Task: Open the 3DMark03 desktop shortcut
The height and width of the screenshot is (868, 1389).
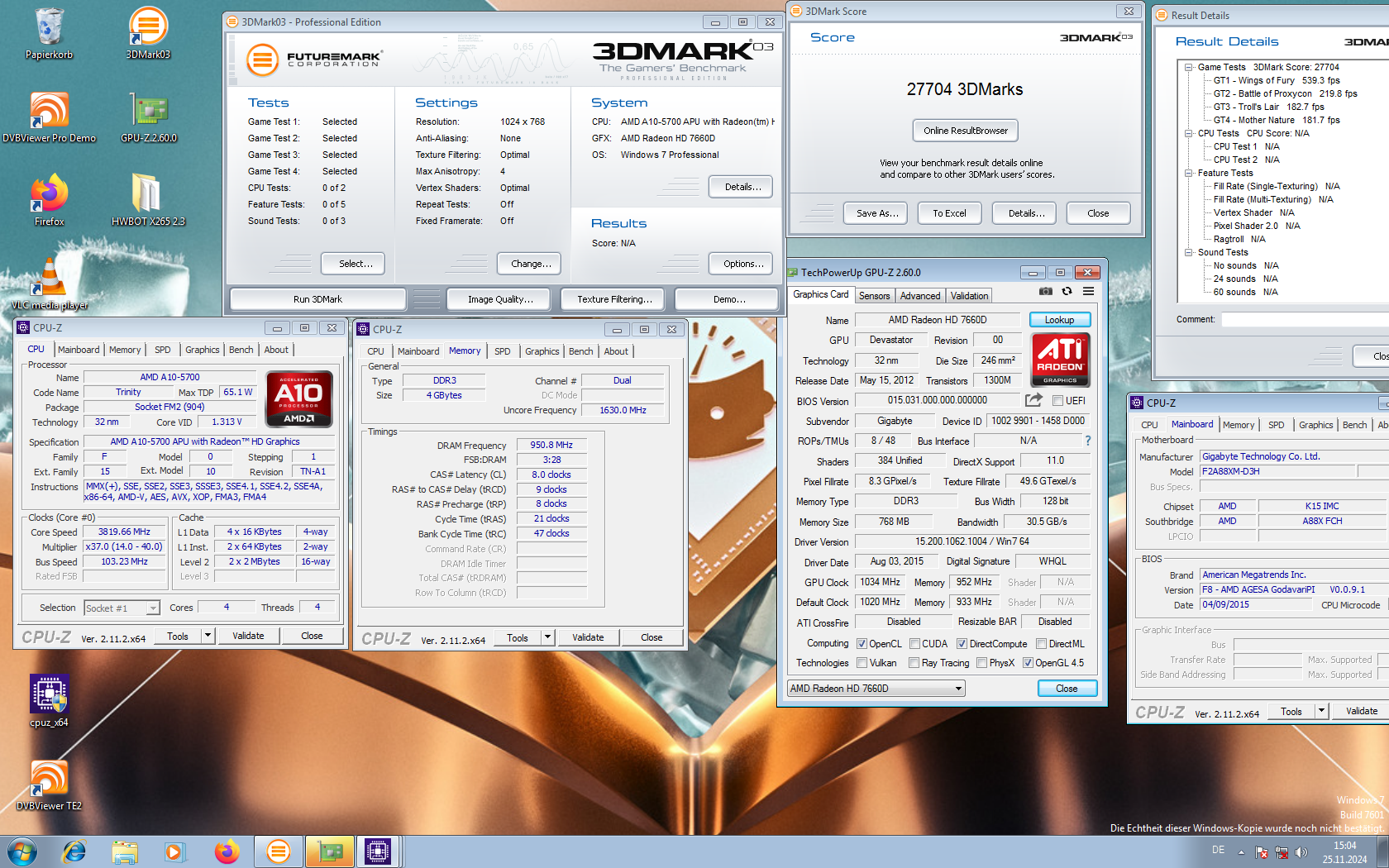Action: click(148, 34)
